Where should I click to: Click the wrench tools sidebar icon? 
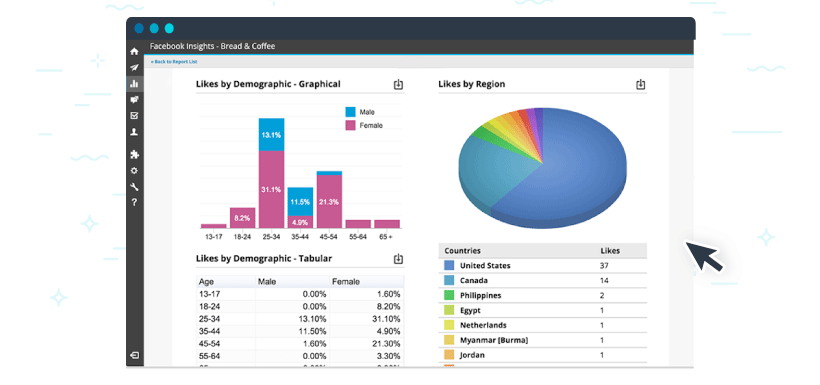point(134,187)
